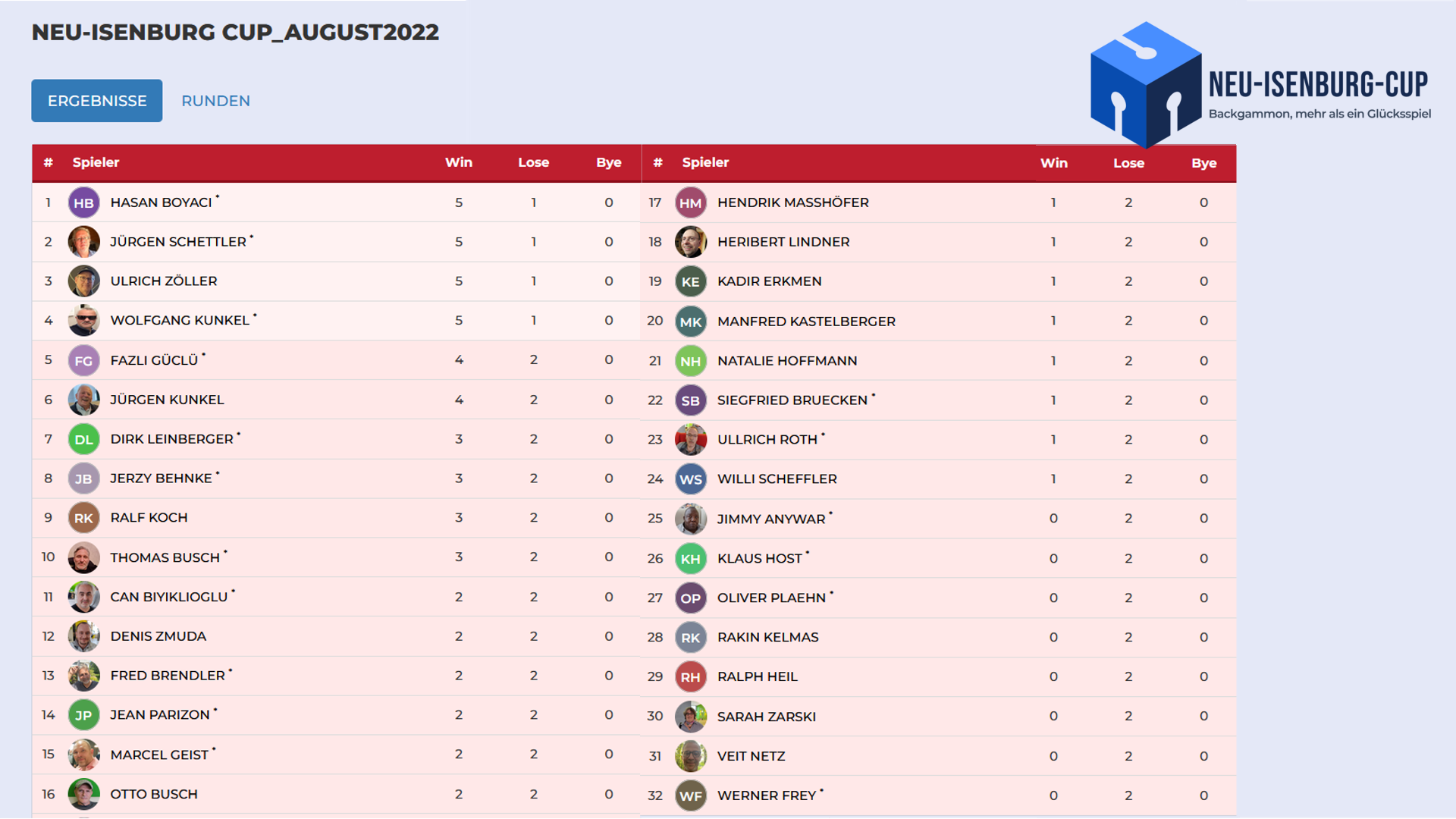Click Sarah Zarski's profile photo
Screen dimensions: 1456x819
690,717
